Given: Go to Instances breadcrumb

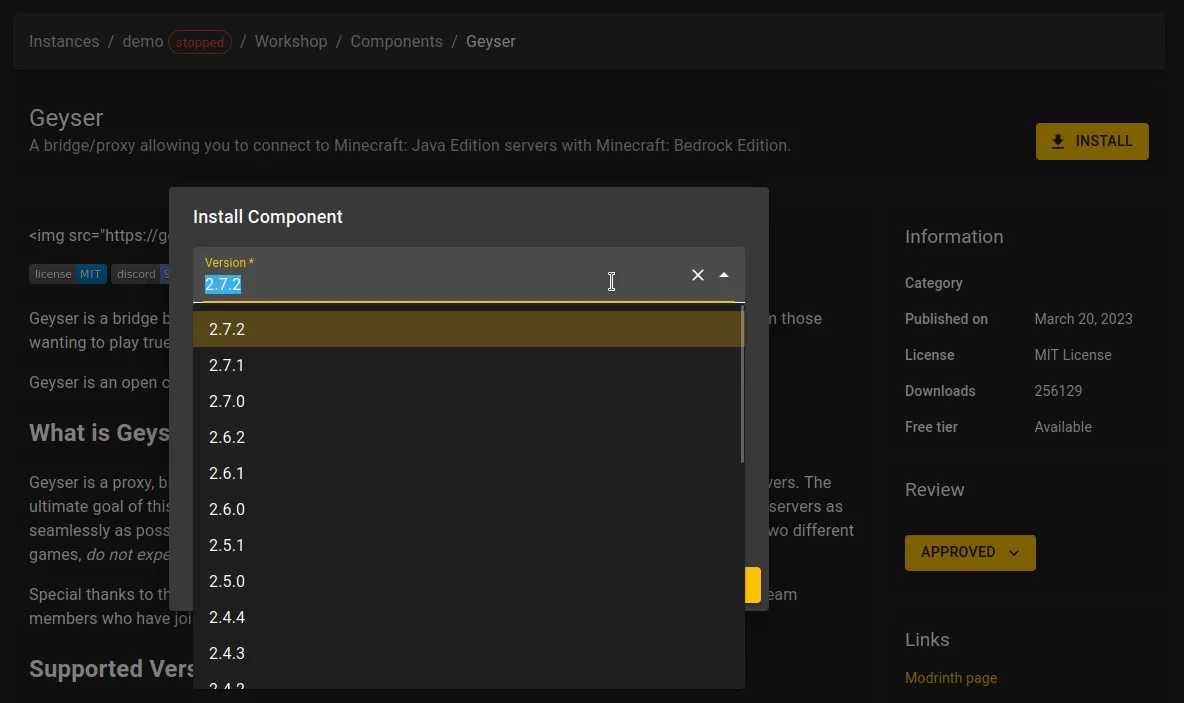Looking at the screenshot, I should [x=64, y=42].
